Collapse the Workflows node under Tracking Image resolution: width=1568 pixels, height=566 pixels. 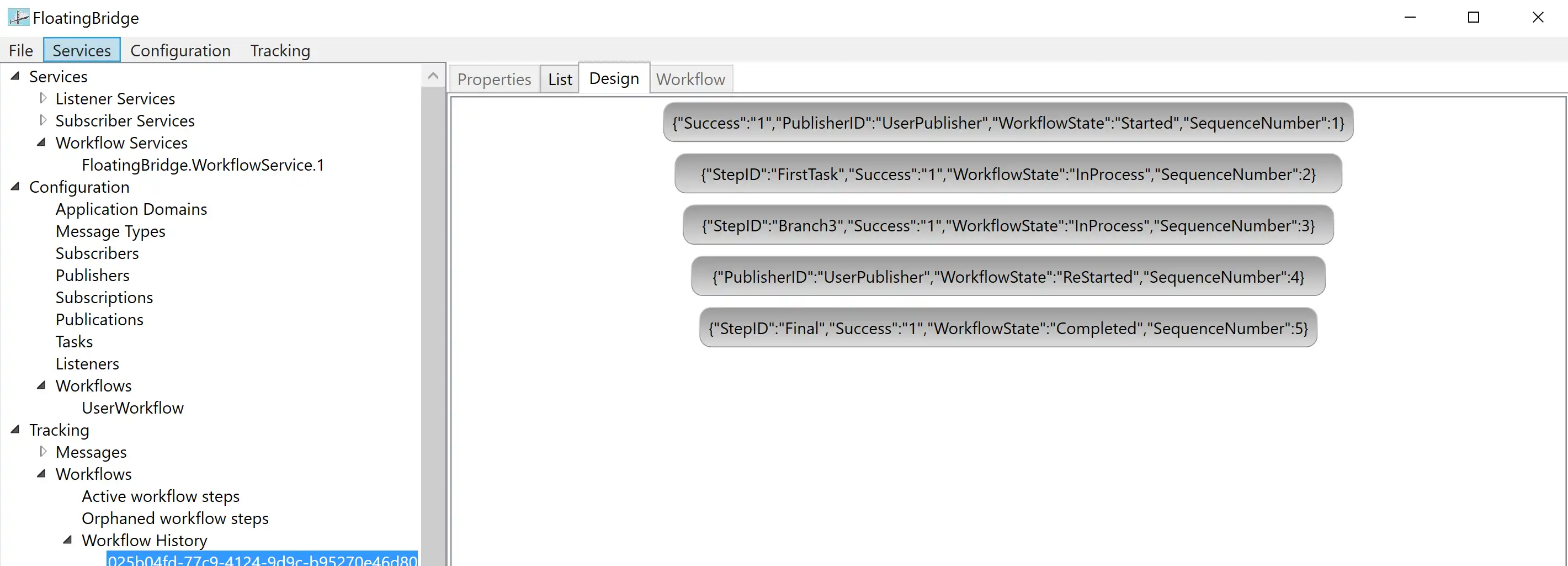click(x=42, y=473)
